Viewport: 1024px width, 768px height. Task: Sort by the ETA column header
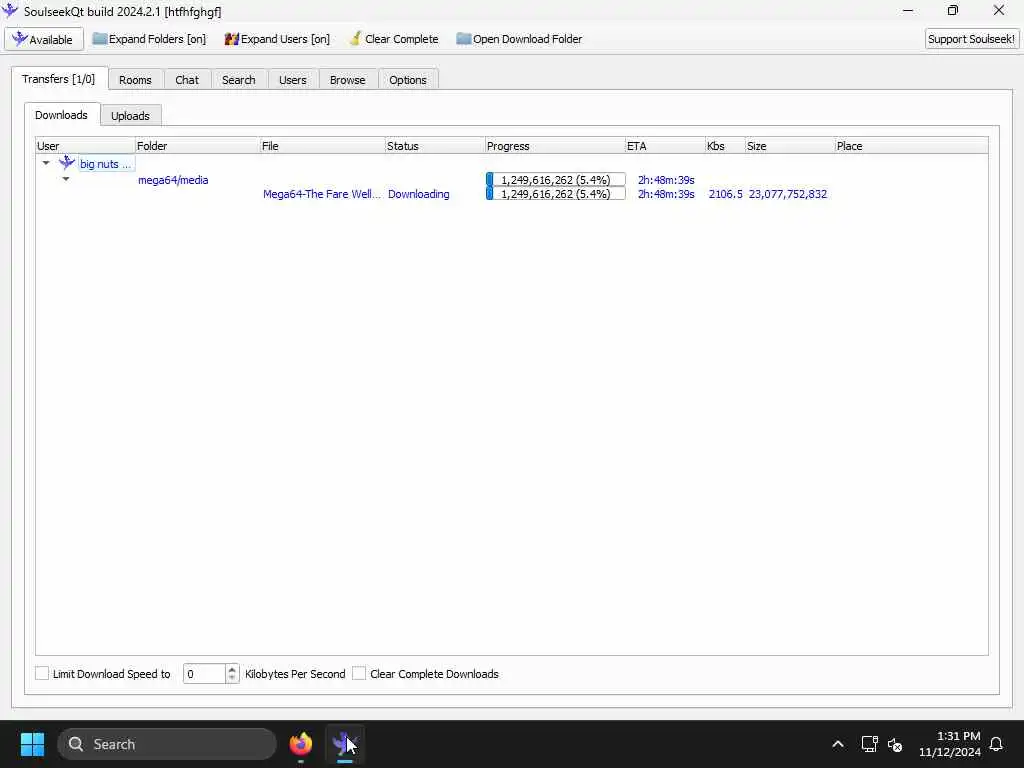(665, 146)
